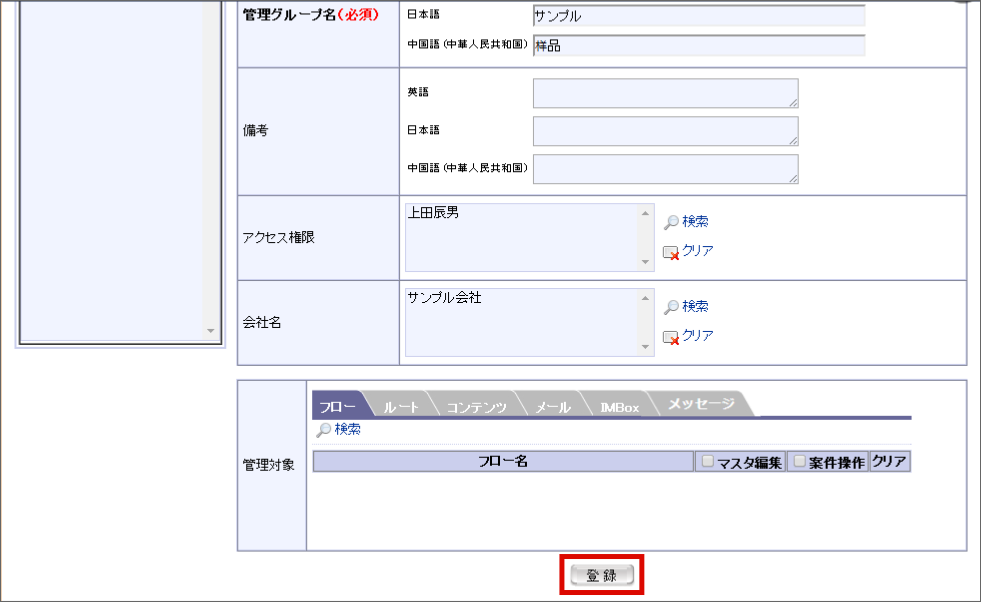The width and height of the screenshot is (981, 602).
Task: Click magnifier icon under the フロー tab
Action: tap(323, 430)
